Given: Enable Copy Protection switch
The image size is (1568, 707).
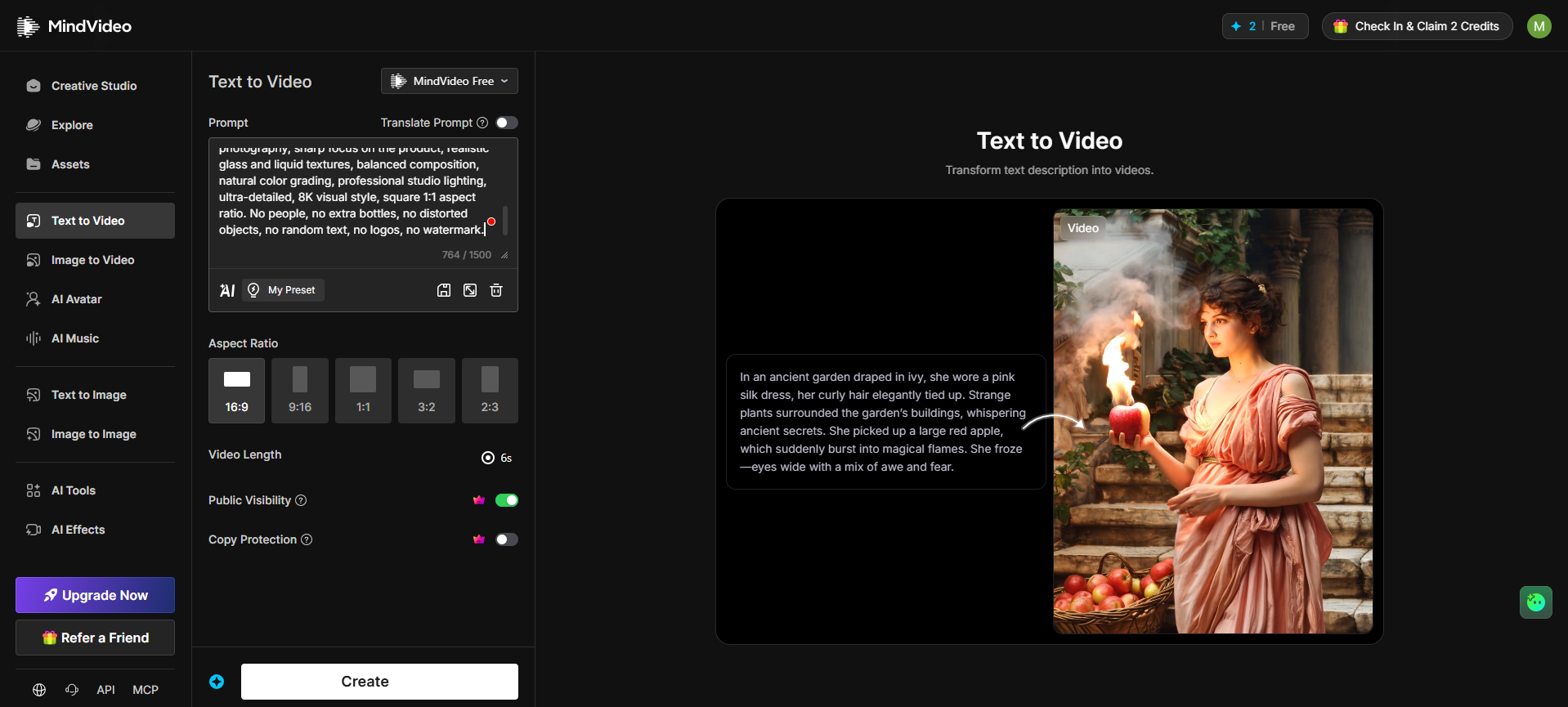Looking at the screenshot, I should [507, 539].
